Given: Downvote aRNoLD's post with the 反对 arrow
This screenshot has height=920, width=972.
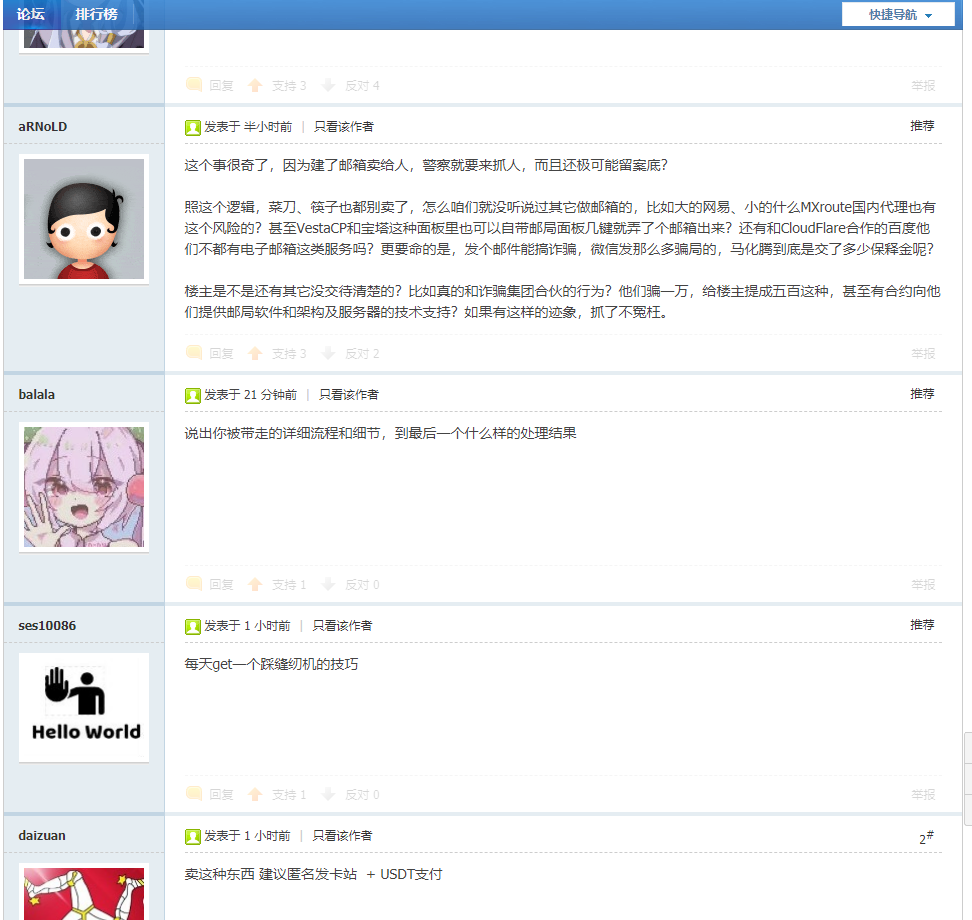Looking at the screenshot, I should [328, 353].
